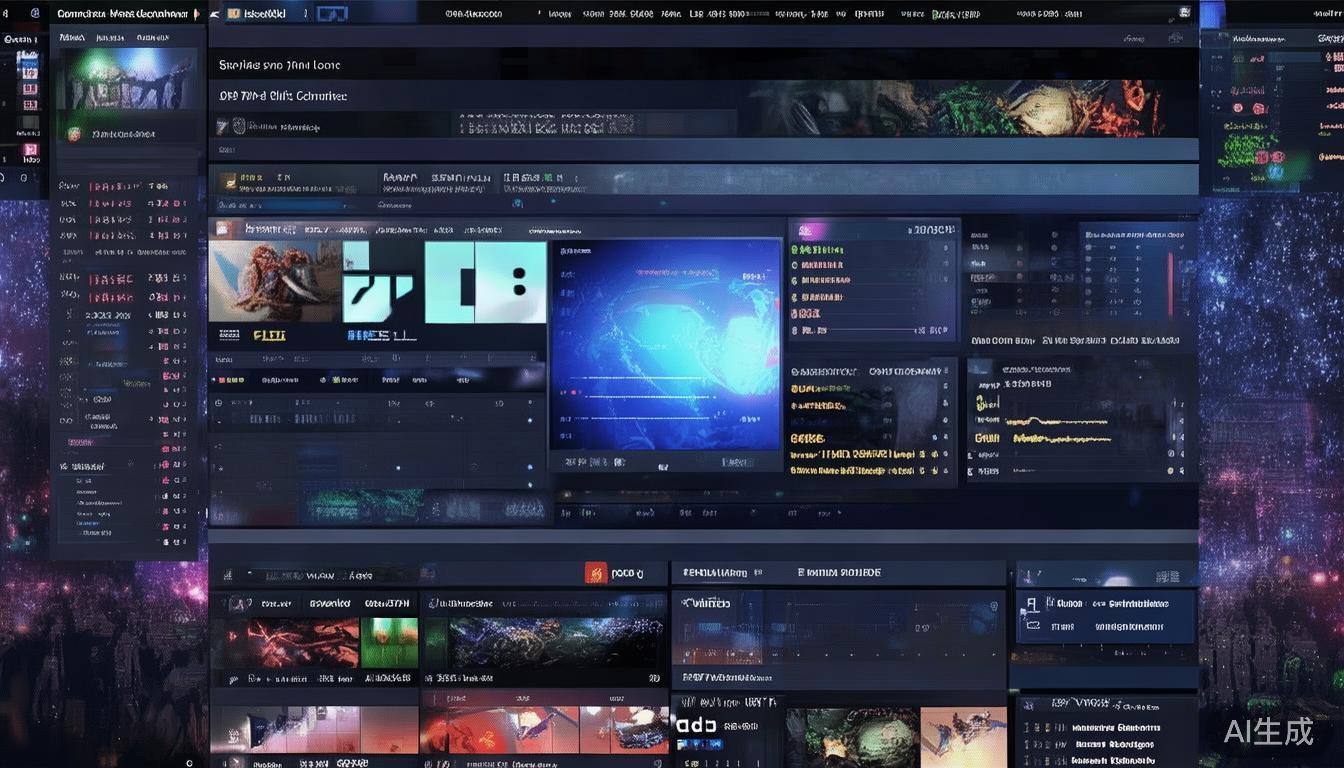The height and width of the screenshot is (768, 1344).
Task: Open the first tab in the left panel header
Action: tap(72, 37)
